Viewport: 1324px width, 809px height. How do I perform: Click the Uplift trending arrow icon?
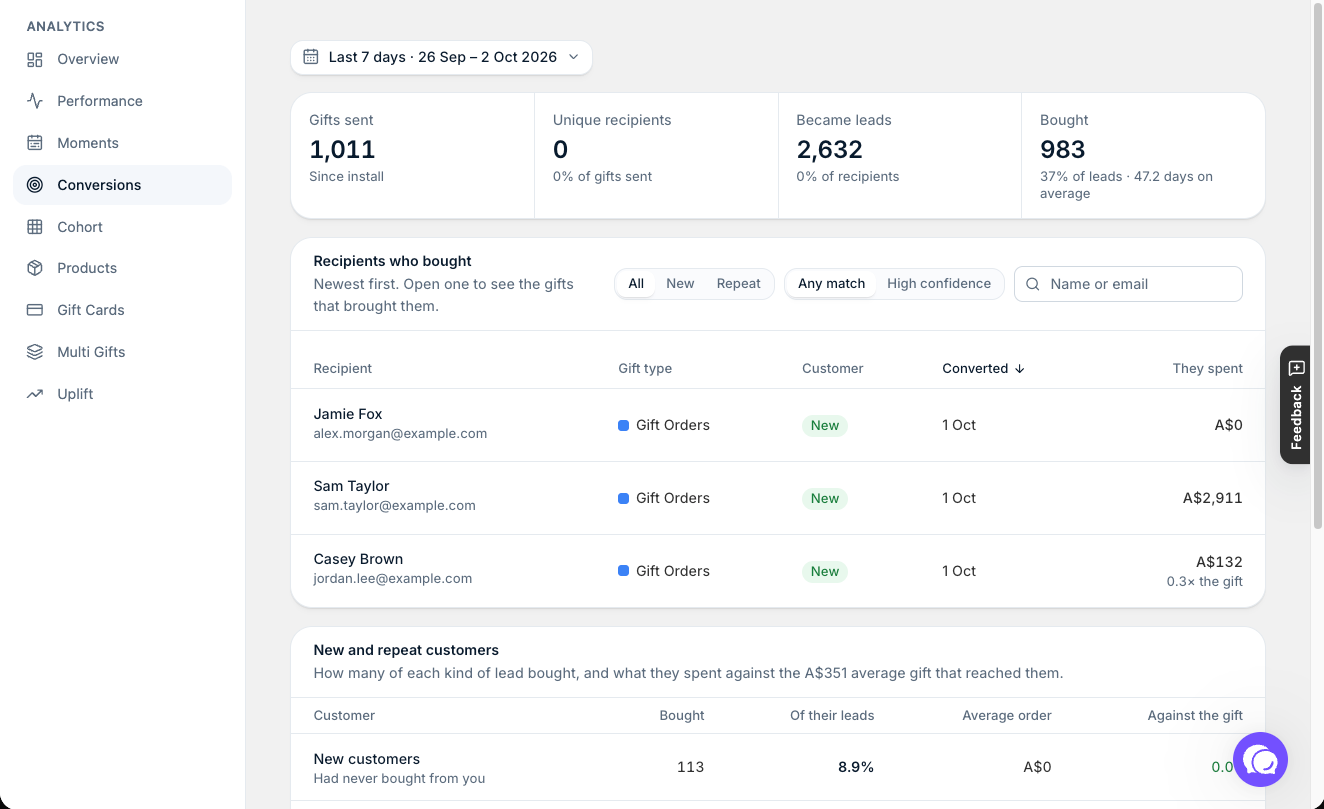tap(35, 394)
